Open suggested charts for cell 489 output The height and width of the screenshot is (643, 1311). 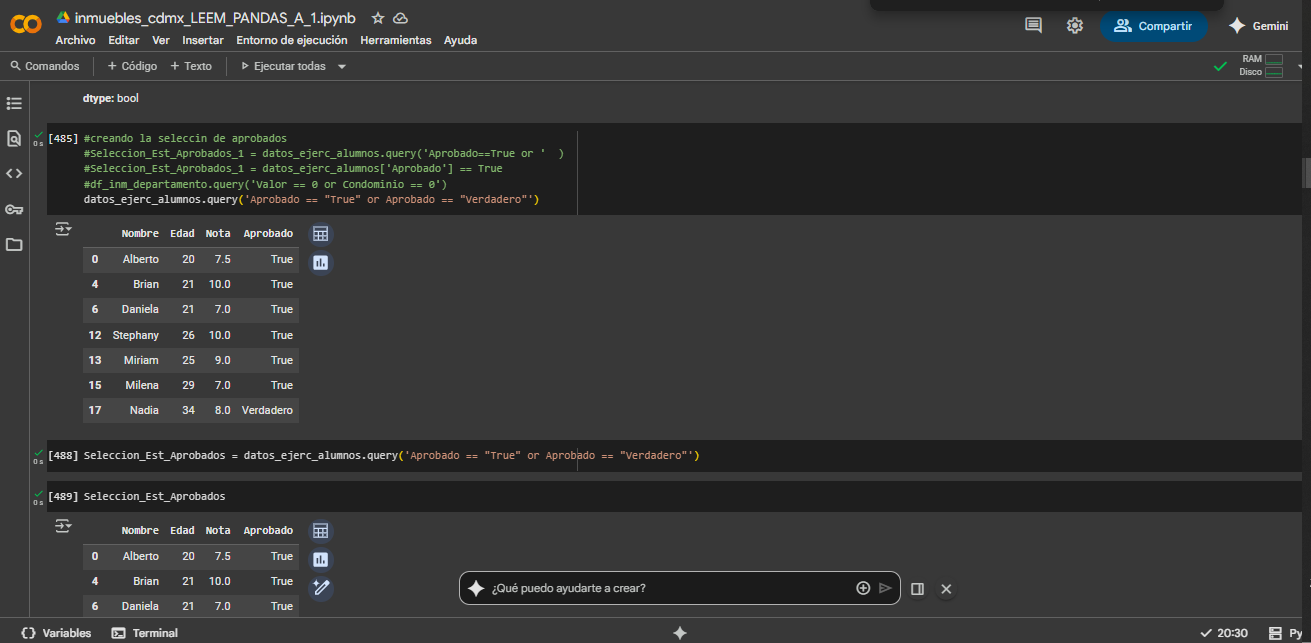320,560
